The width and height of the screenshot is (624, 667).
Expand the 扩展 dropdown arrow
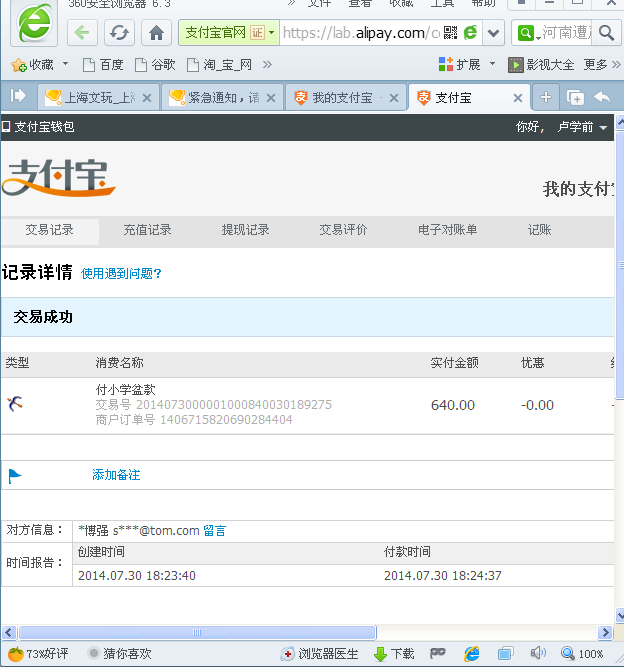tap(493, 64)
